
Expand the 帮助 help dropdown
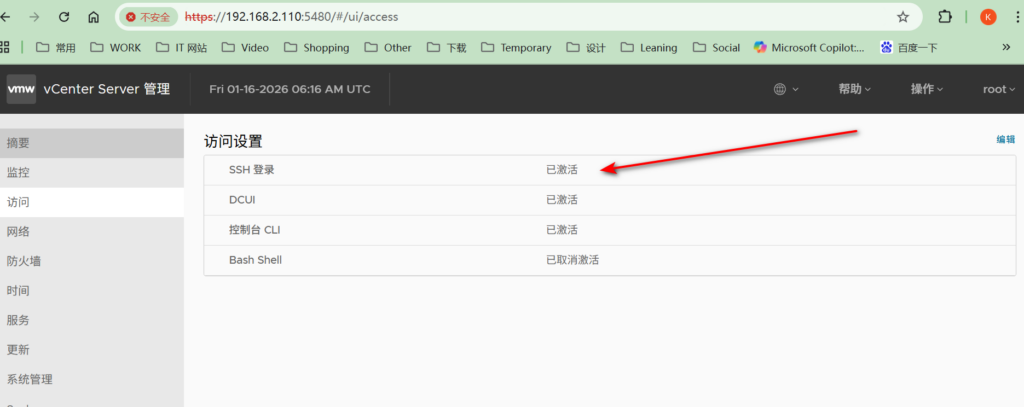coord(854,89)
